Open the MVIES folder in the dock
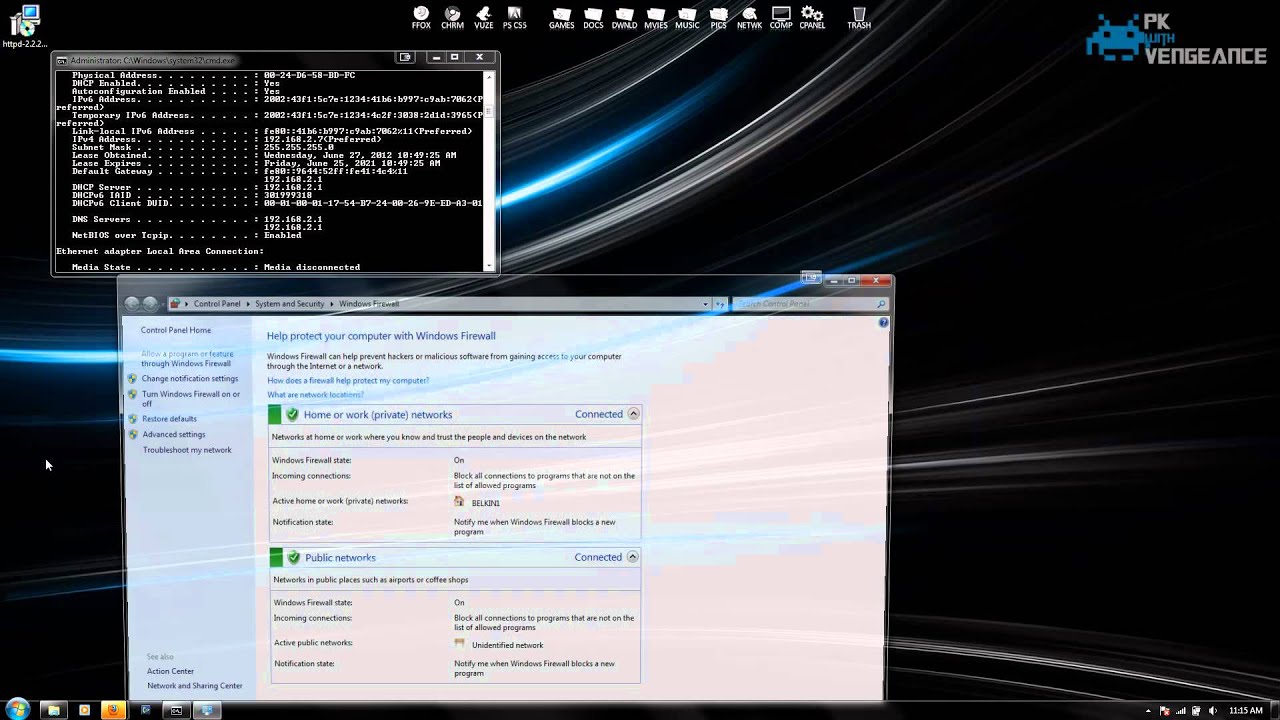This screenshot has width=1280, height=720. point(656,18)
